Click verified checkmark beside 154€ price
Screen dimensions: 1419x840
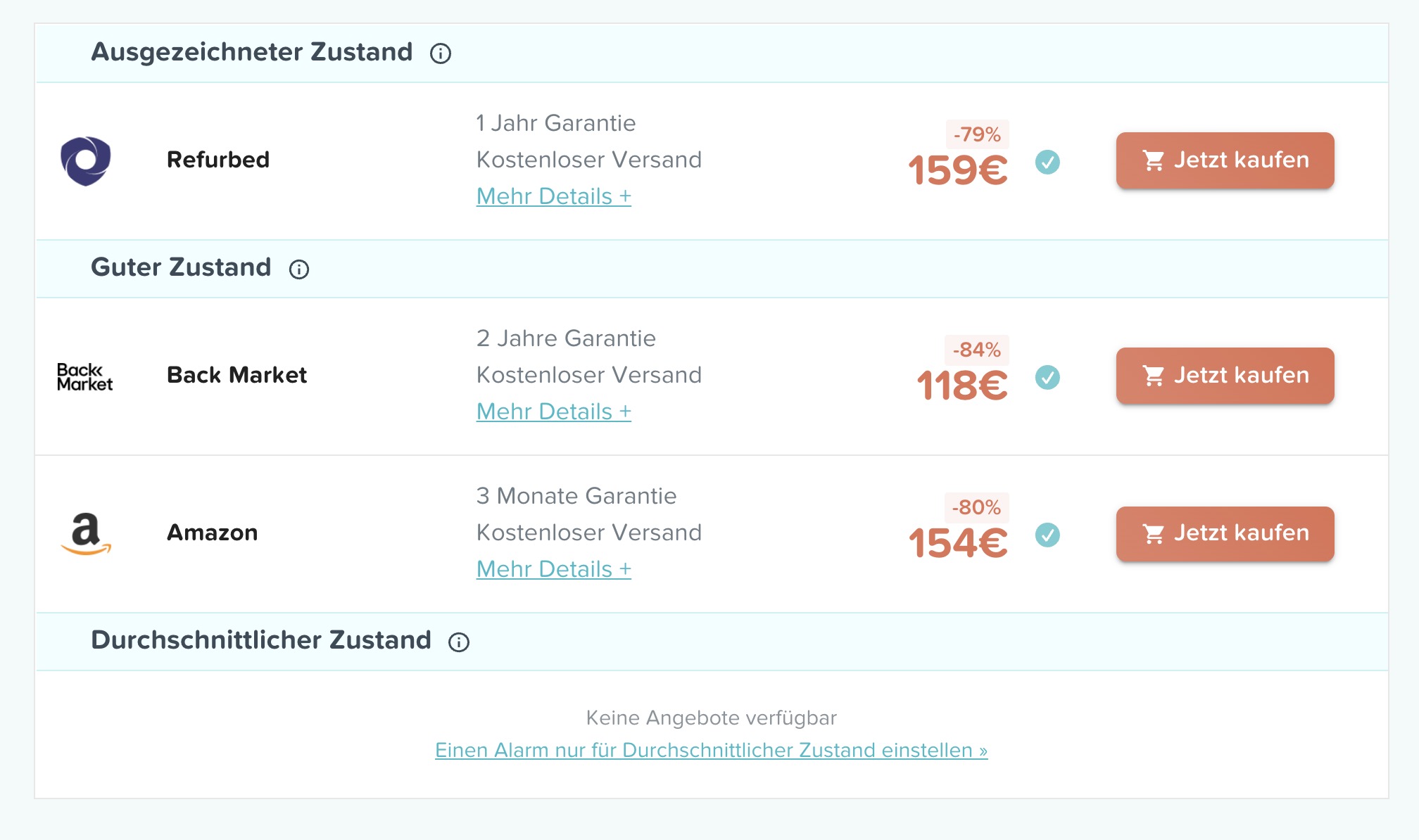point(1047,535)
